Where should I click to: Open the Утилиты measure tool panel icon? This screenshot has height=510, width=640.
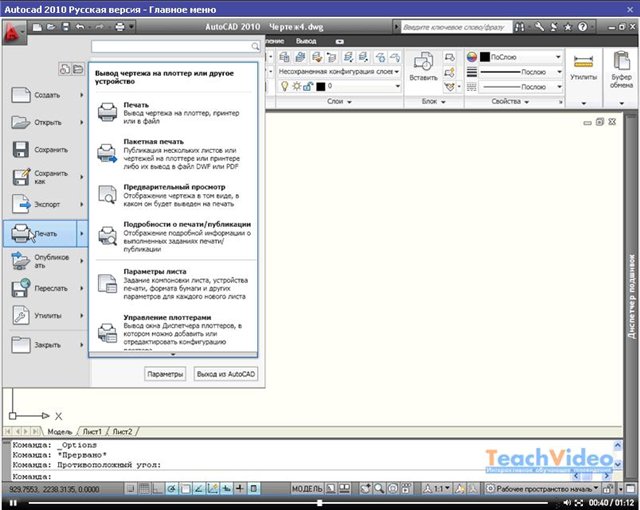point(583,62)
